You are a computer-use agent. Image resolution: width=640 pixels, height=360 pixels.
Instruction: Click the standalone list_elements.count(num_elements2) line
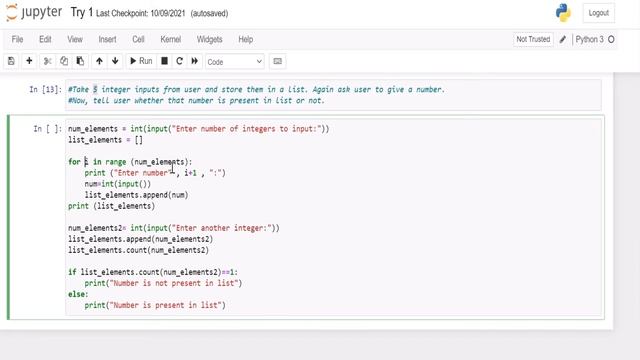(138, 250)
